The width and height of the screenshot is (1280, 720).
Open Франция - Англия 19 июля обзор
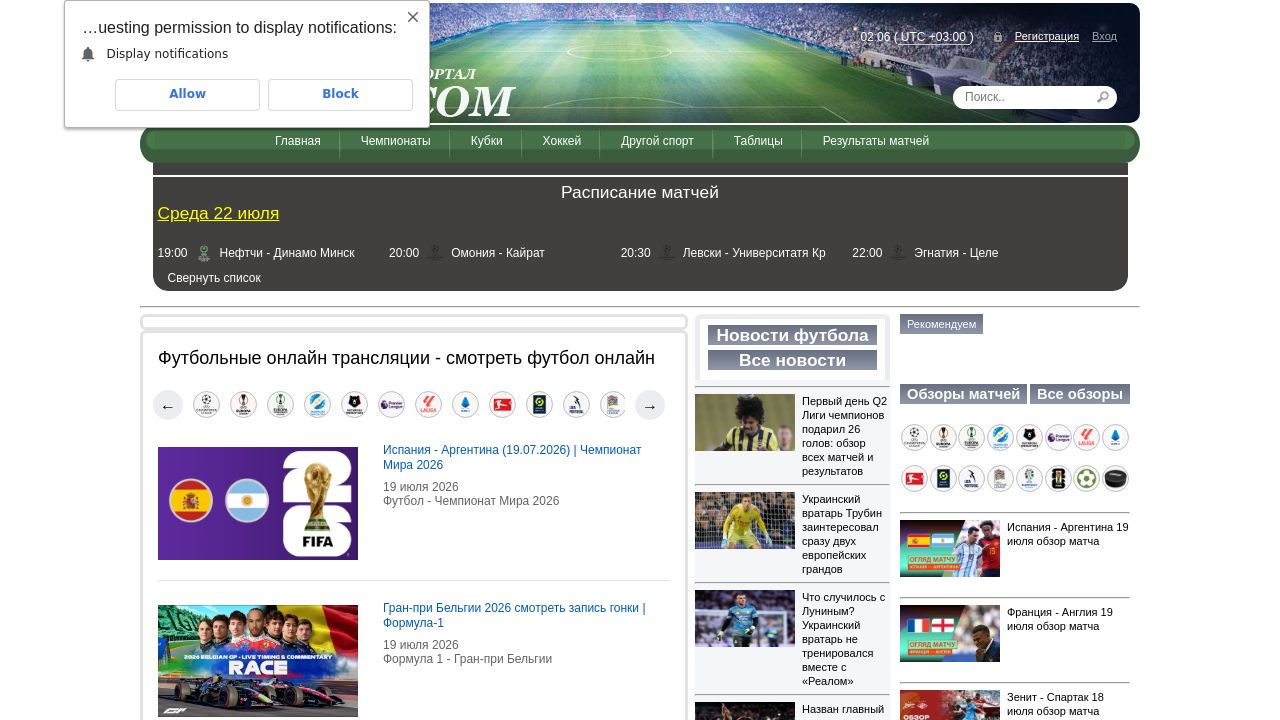tap(1060, 619)
